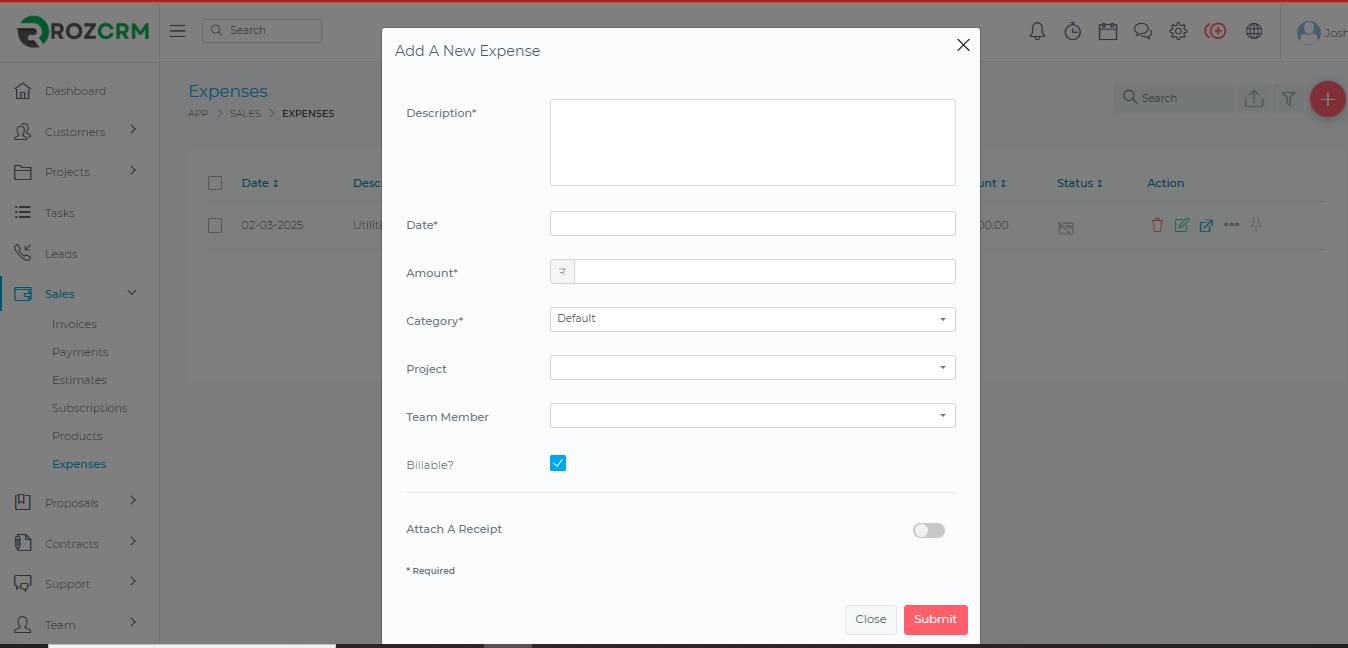The height and width of the screenshot is (648, 1348).
Task: Open the calendar icon in top bar
Action: pos(1107,31)
